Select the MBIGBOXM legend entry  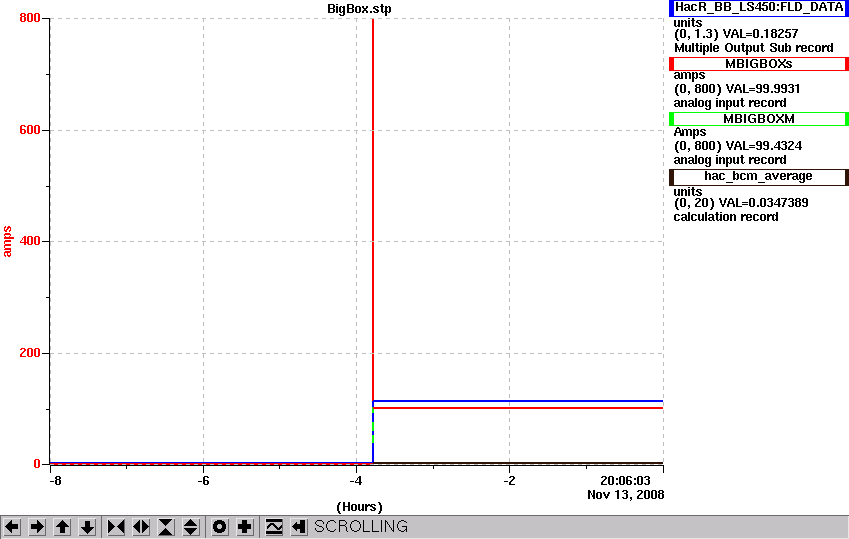[x=759, y=119]
